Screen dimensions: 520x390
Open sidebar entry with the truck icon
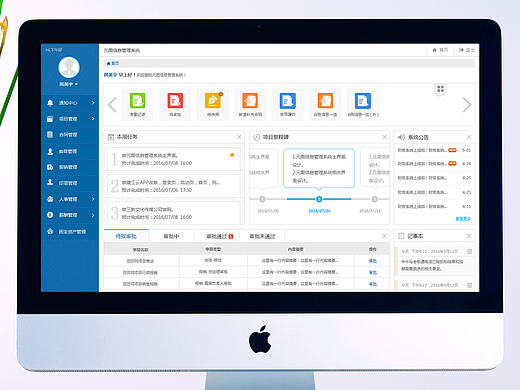click(50, 167)
